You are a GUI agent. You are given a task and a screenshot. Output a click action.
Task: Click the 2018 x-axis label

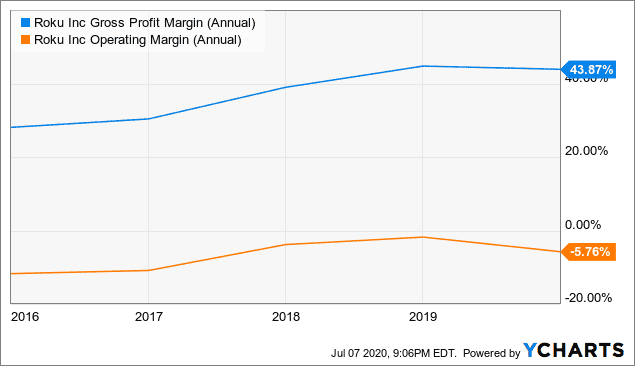(286, 317)
